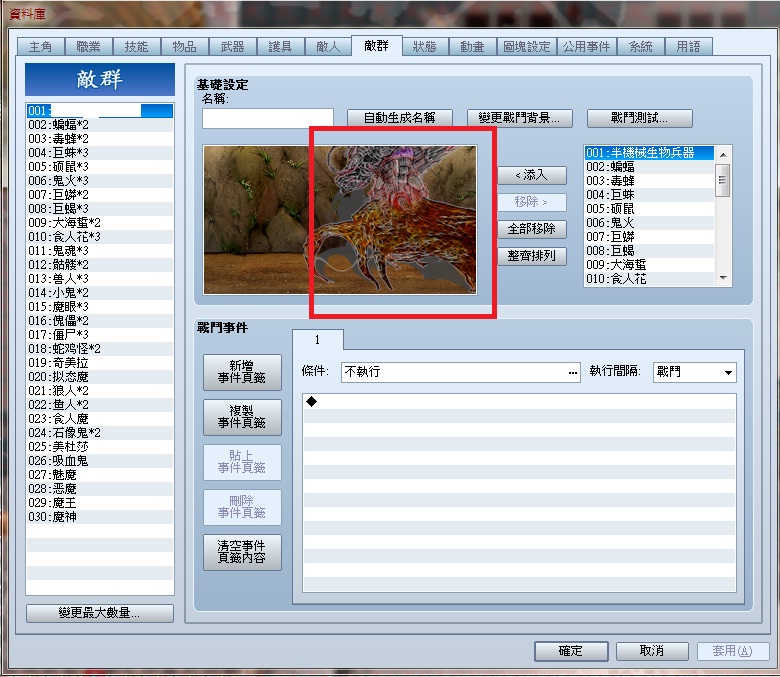The width and height of the screenshot is (780, 677).
Task: Click the battle preview monster image
Action: [390, 219]
